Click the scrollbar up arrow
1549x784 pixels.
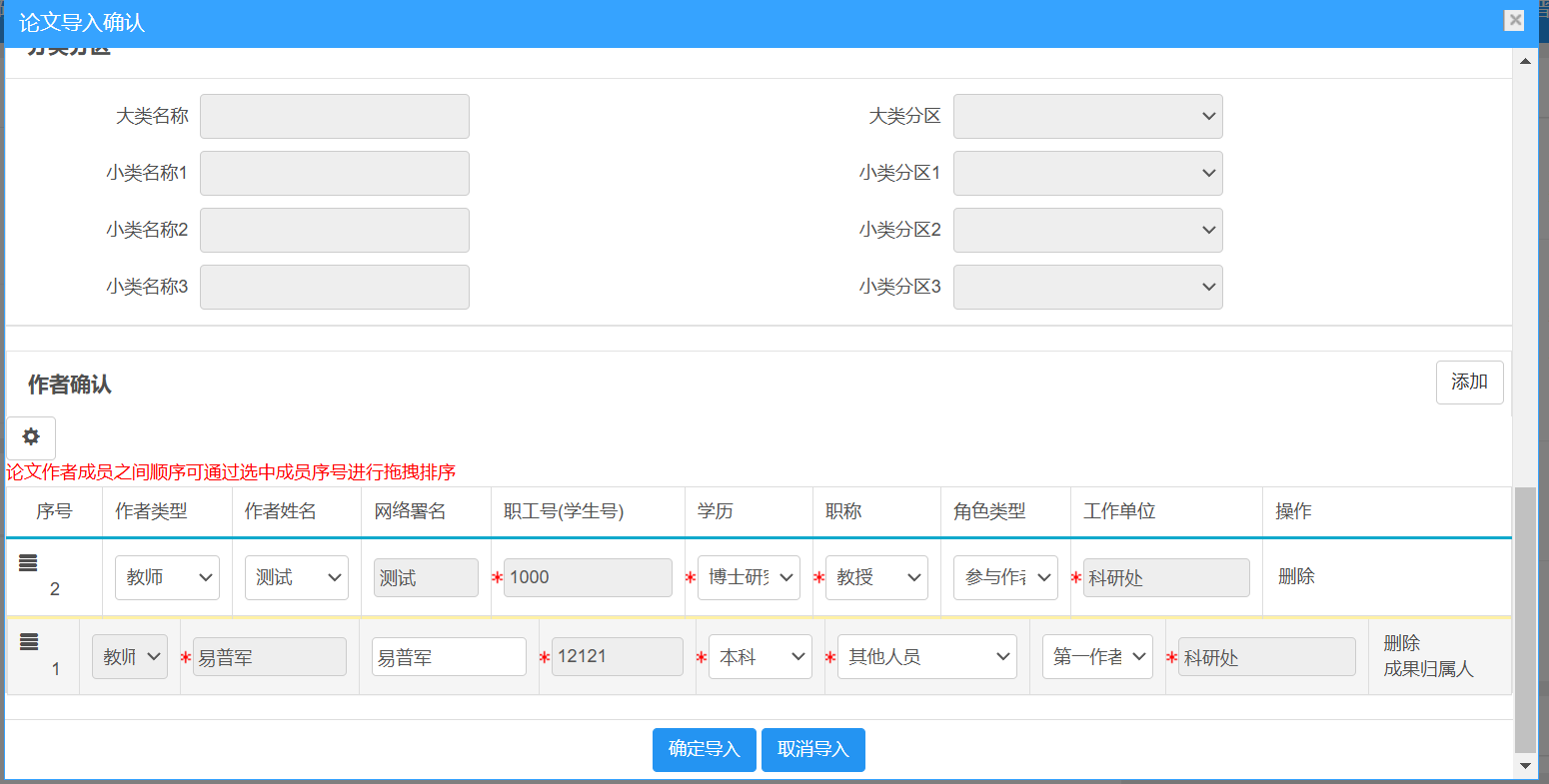coord(1525,61)
